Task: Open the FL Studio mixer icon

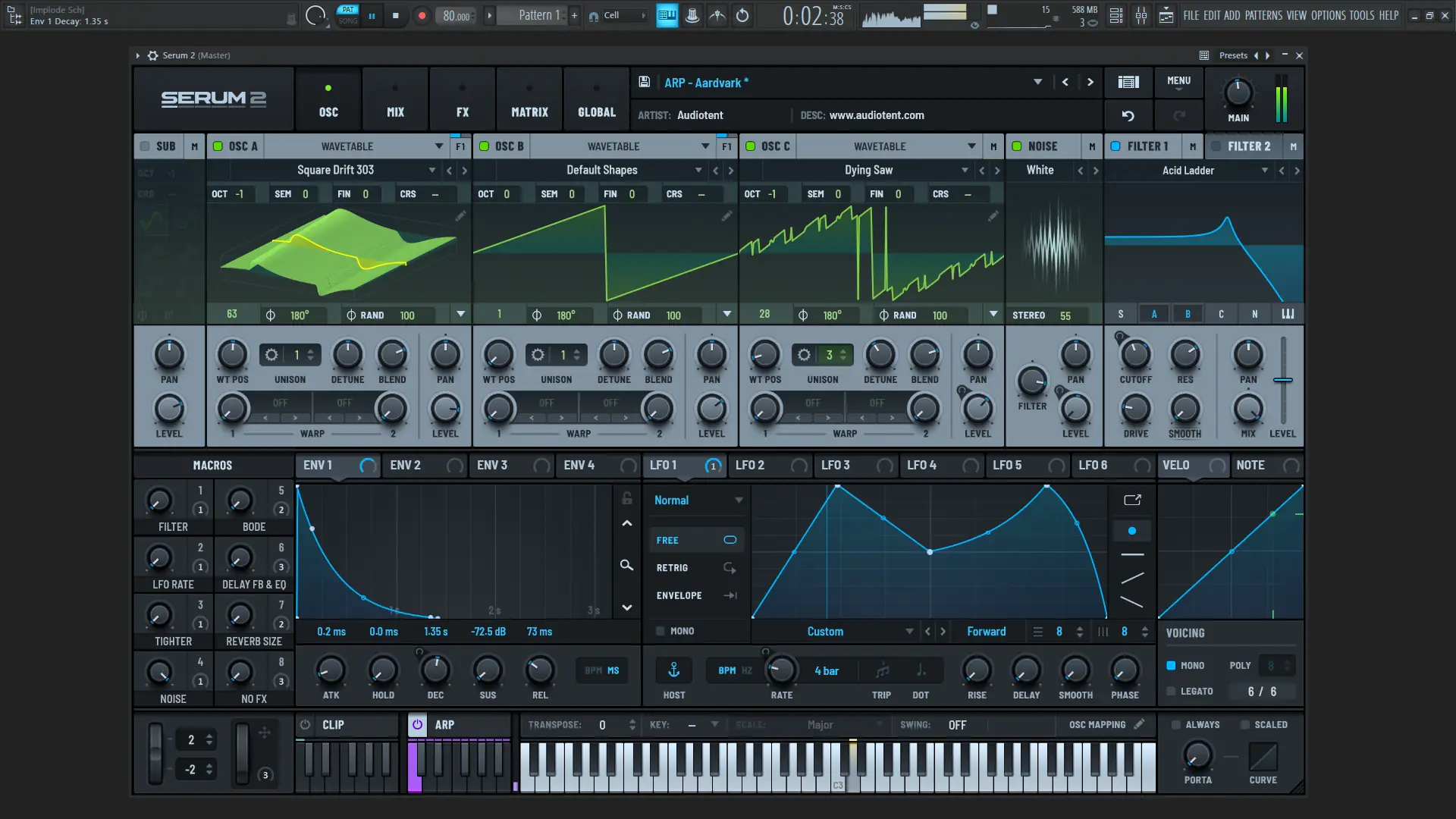Action: pyautogui.click(x=1141, y=15)
